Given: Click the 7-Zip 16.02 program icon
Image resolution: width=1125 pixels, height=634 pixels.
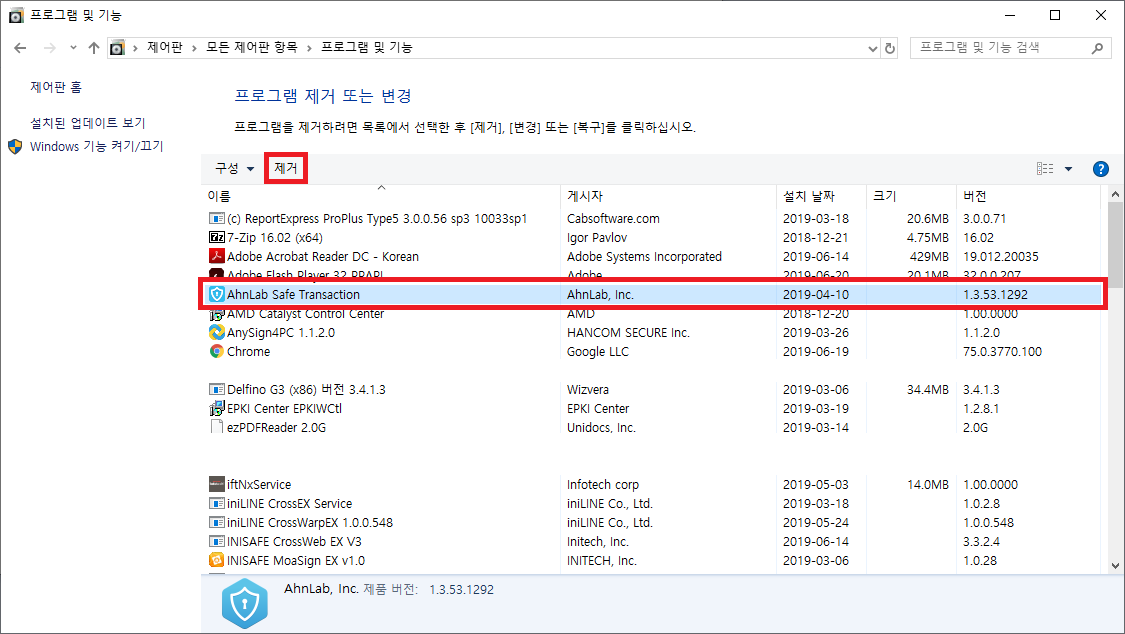Looking at the screenshot, I should coord(216,237).
